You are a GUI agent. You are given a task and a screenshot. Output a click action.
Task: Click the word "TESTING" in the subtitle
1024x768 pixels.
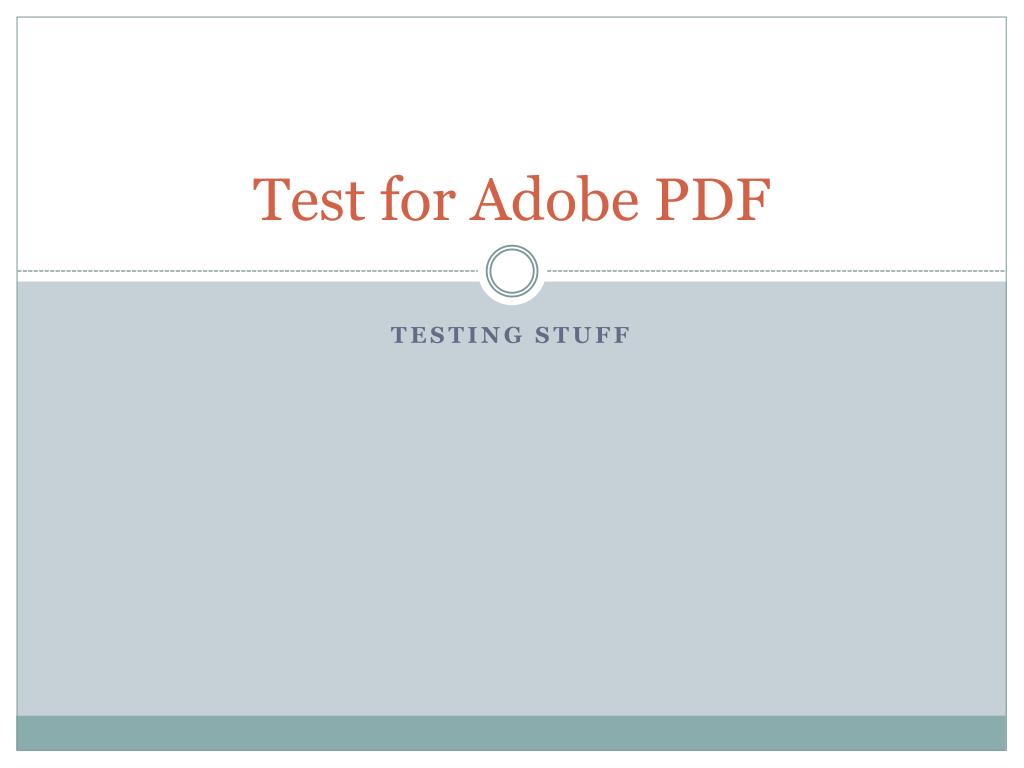[x=456, y=335]
